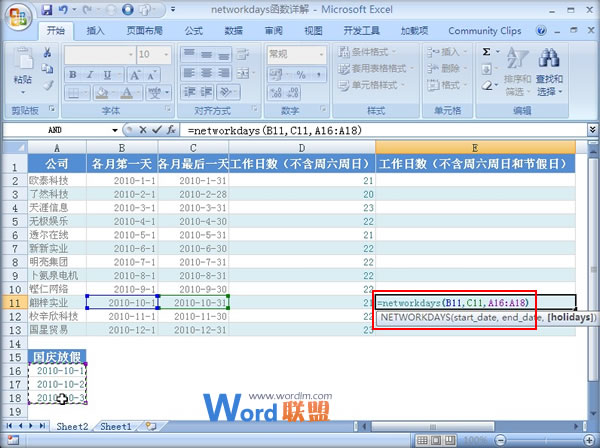Apply fill color bucket

pyautogui.click(x=102, y=93)
